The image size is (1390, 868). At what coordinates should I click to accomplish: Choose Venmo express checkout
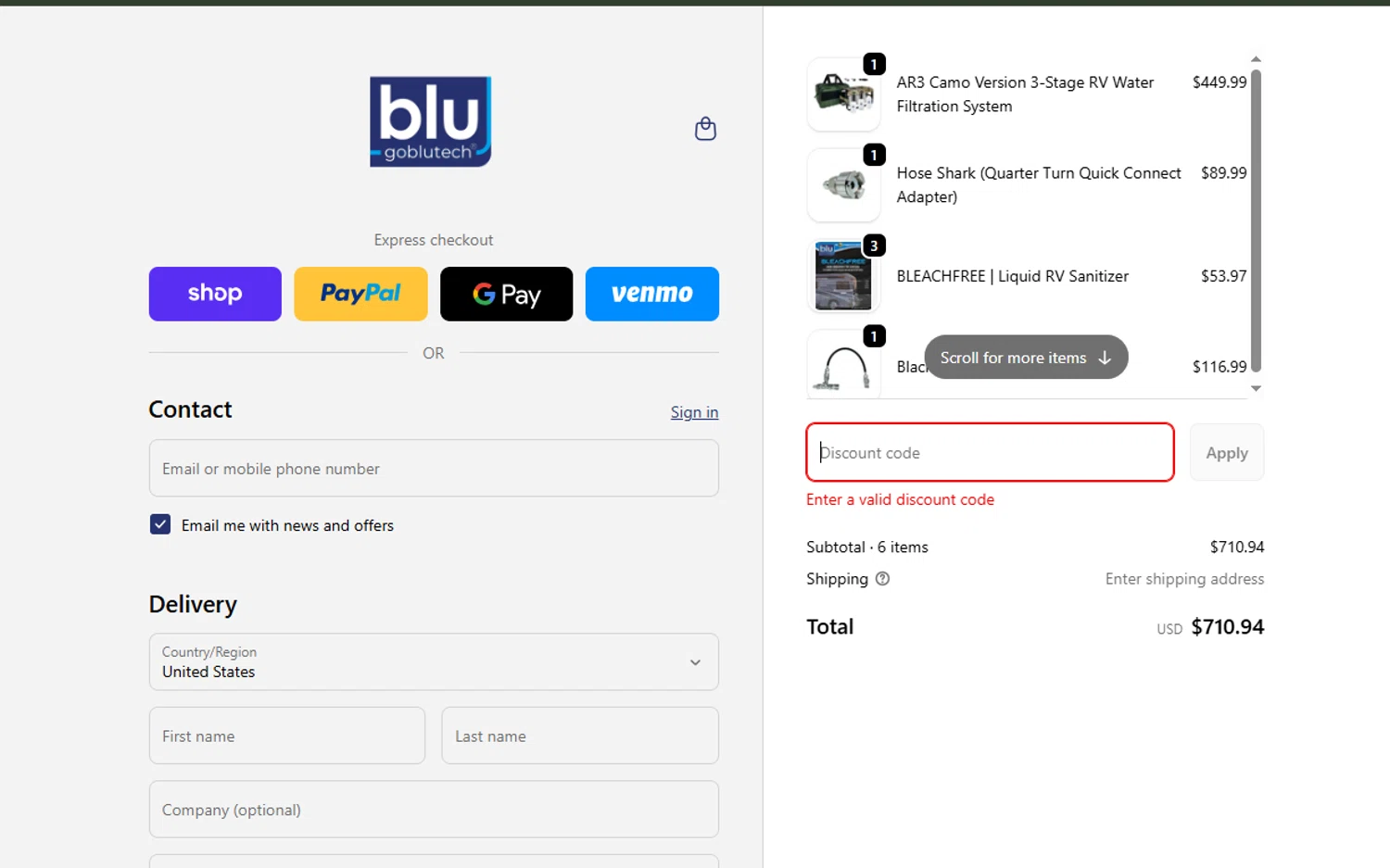652,294
